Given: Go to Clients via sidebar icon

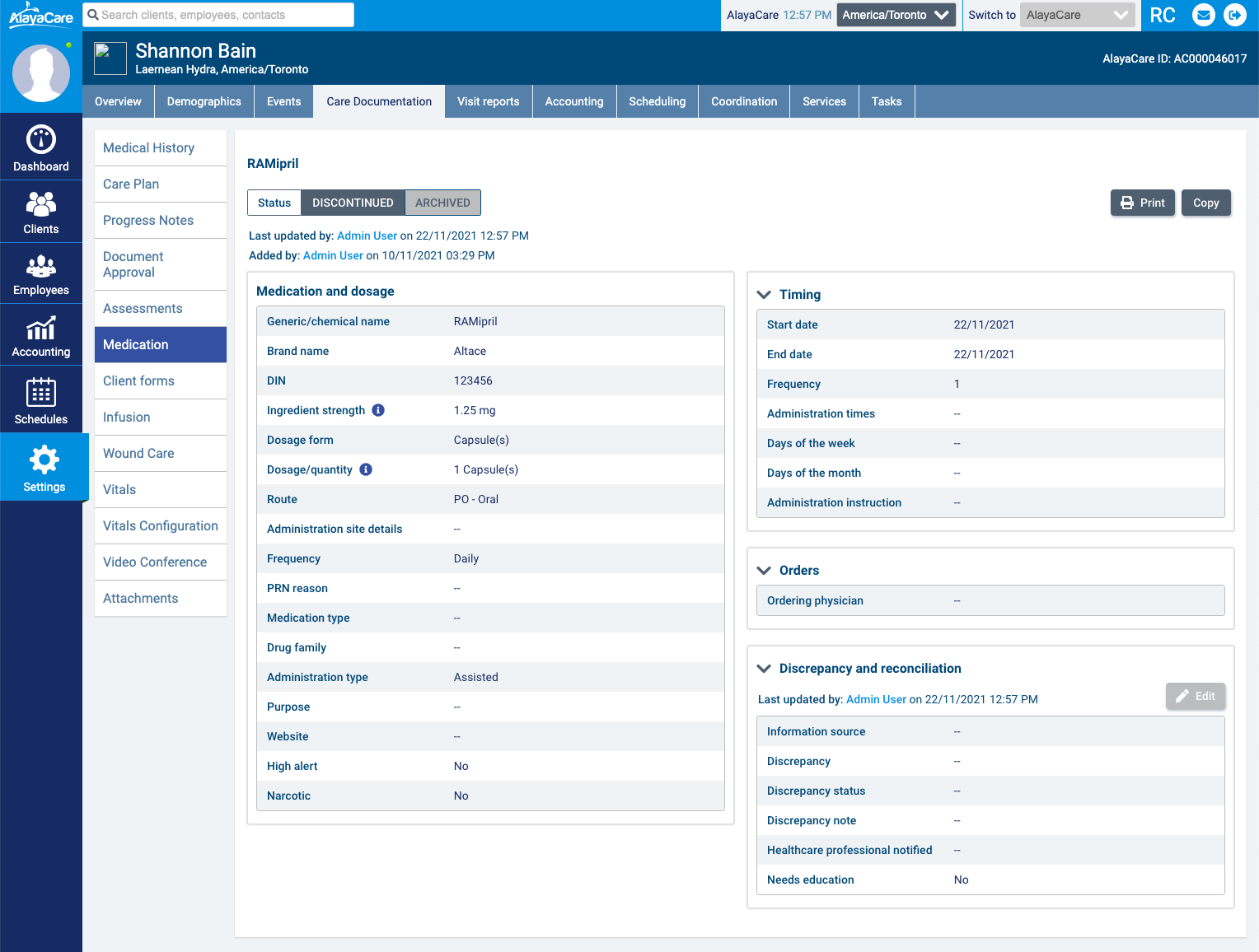Looking at the screenshot, I should coord(41,203).
